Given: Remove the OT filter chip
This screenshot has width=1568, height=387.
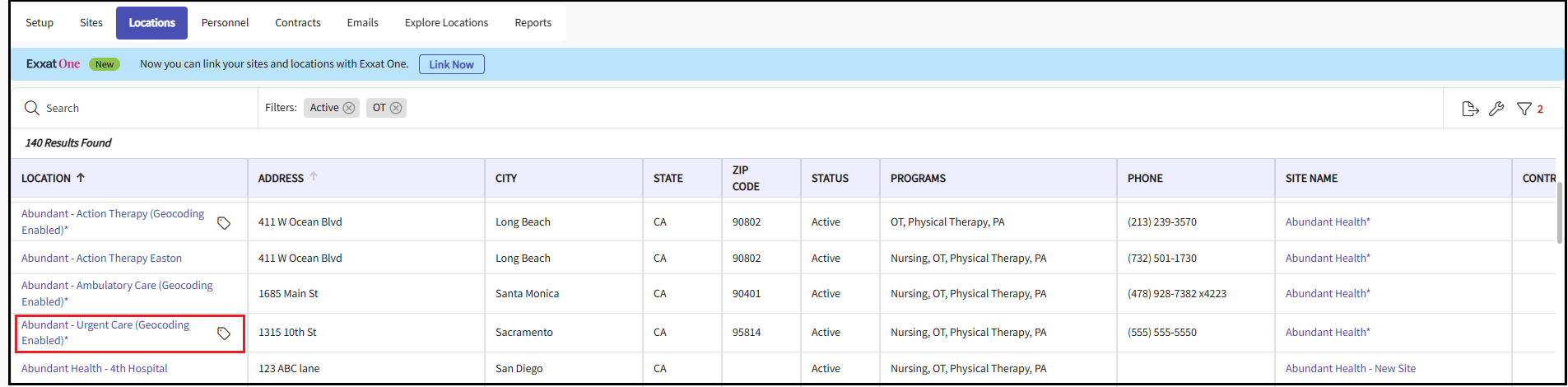Looking at the screenshot, I should [x=396, y=108].
